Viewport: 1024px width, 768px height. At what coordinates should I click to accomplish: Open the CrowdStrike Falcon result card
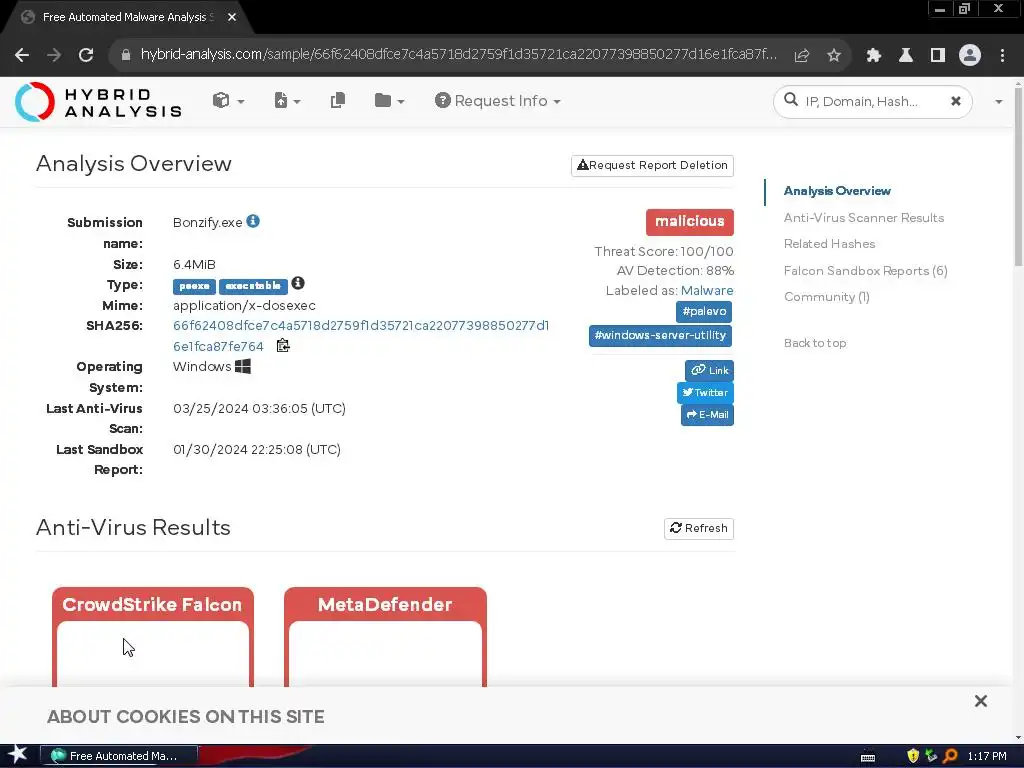pyautogui.click(x=153, y=637)
